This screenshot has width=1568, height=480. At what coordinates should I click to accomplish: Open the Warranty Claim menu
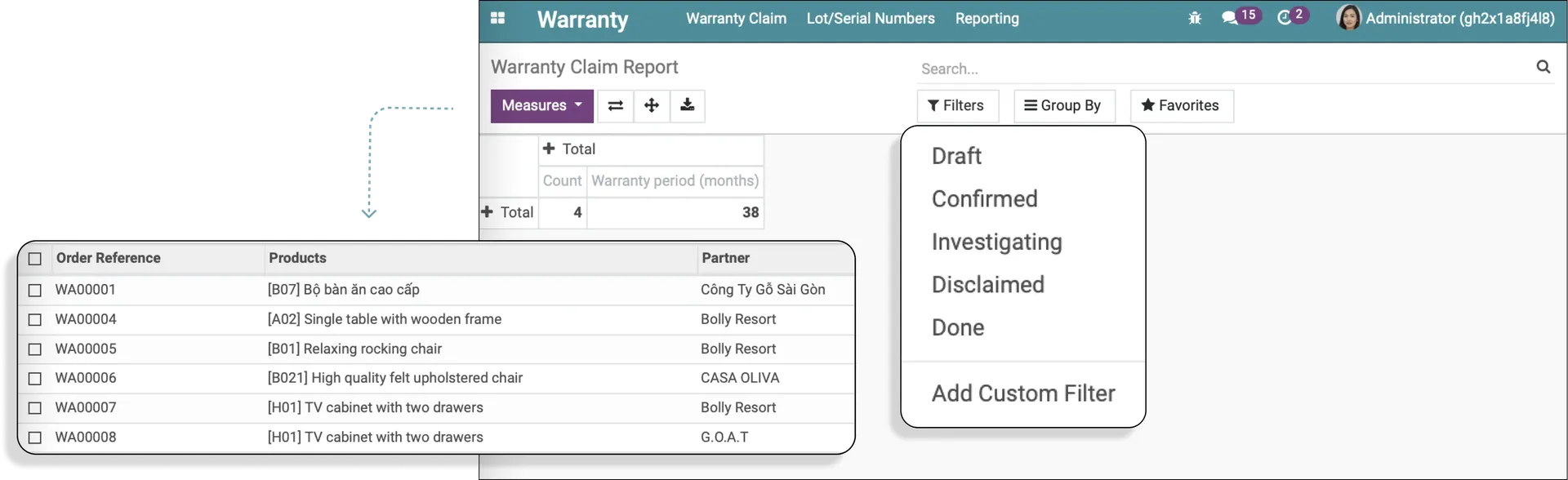(x=736, y=19)
